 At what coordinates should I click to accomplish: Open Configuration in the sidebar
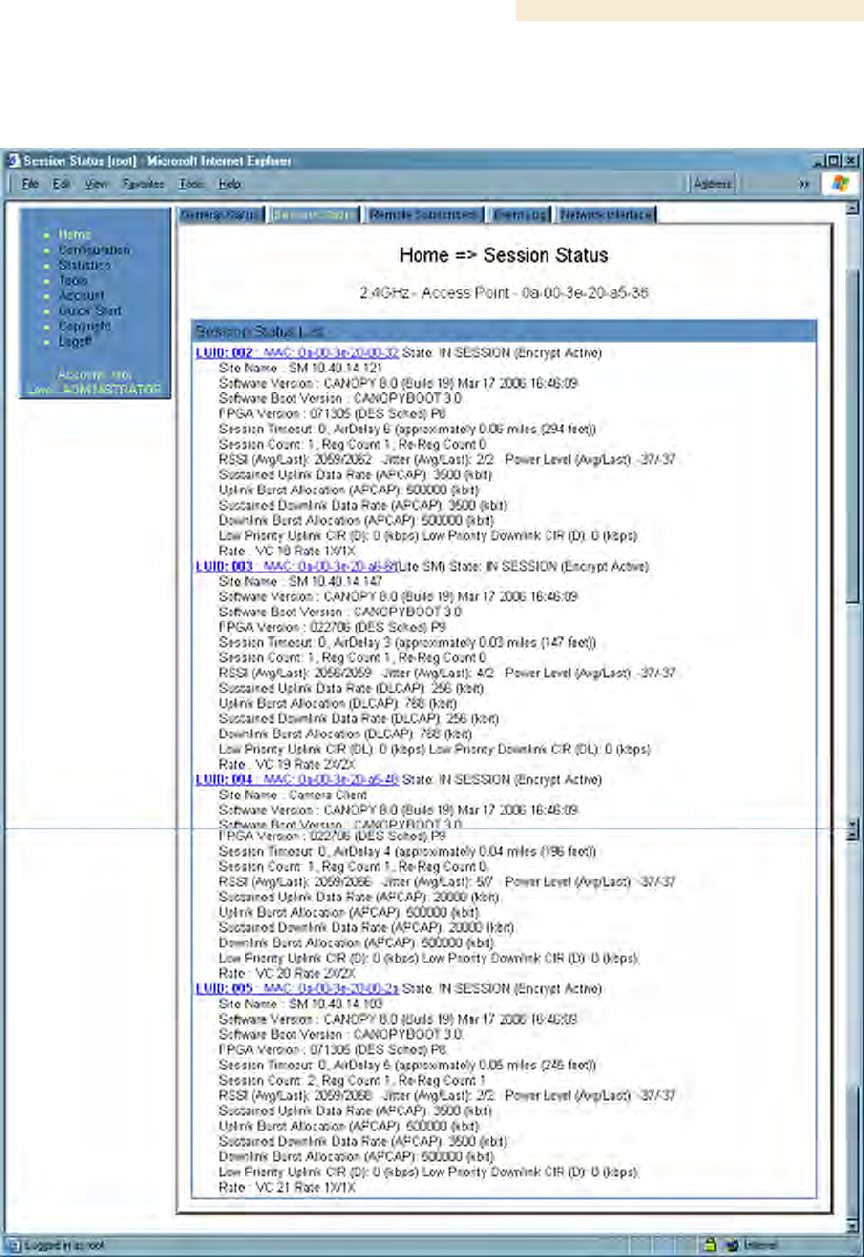point(94,250)
